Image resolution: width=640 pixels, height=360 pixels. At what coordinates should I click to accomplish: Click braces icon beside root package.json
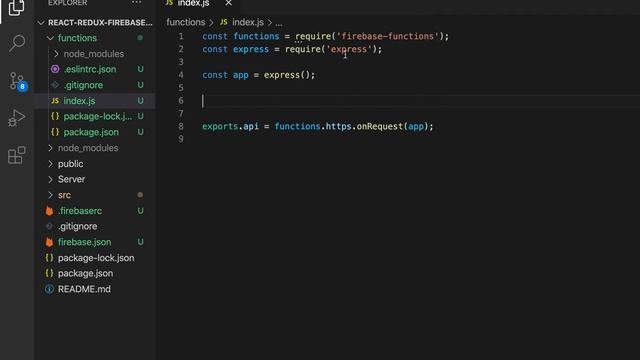point(49,273)
